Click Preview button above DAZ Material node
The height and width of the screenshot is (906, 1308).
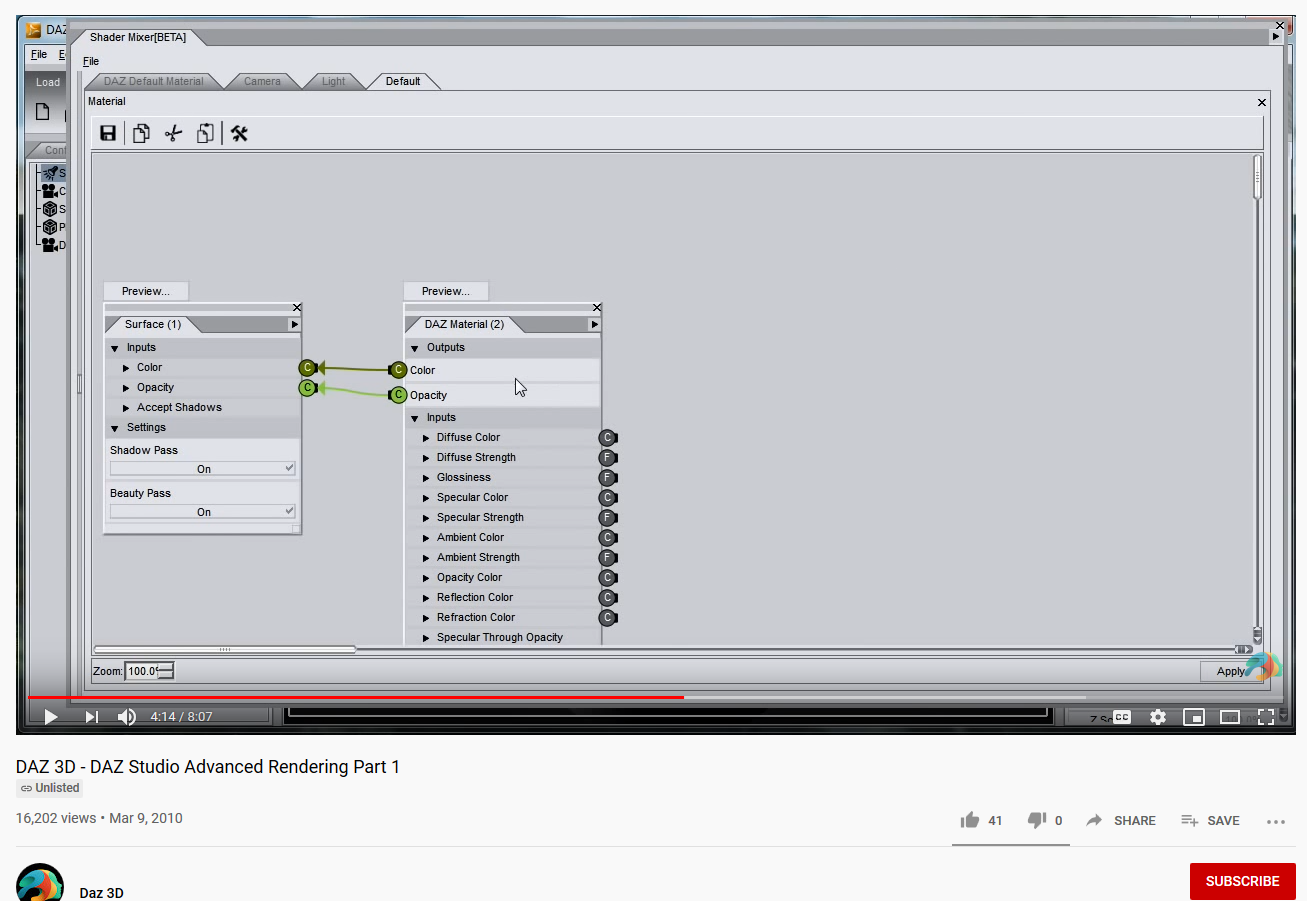(446, 291)
